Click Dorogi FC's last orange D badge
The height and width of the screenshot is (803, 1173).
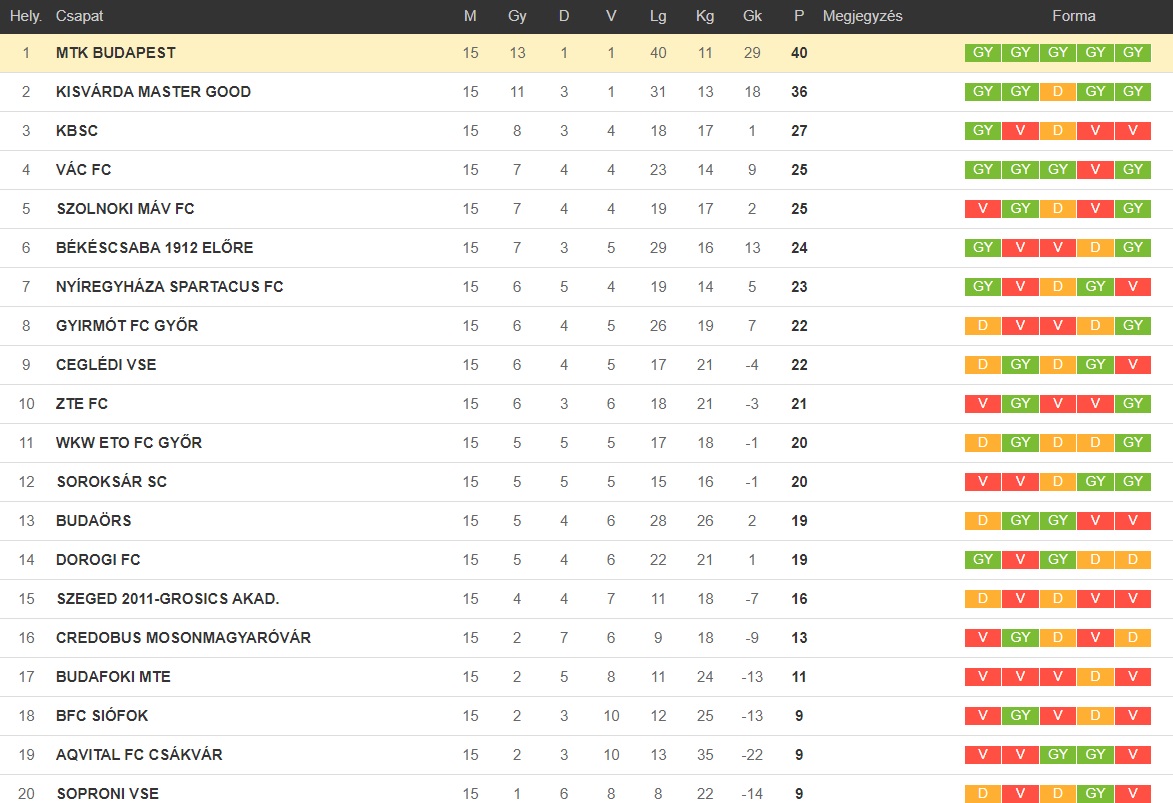1133,559
